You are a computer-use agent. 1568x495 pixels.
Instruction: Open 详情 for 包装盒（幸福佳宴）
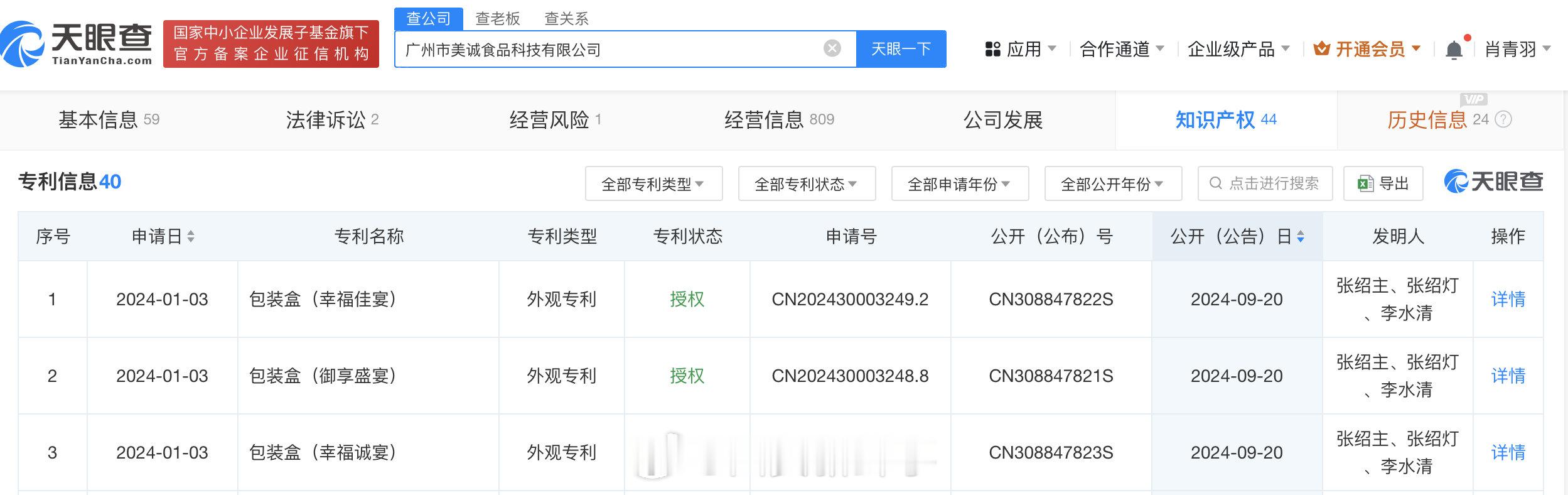point(1508,299)
